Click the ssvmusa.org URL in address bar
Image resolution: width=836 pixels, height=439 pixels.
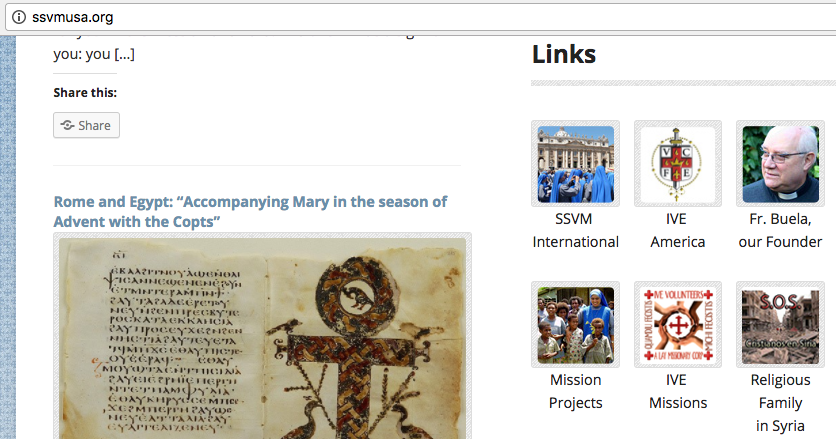[73, 17]
